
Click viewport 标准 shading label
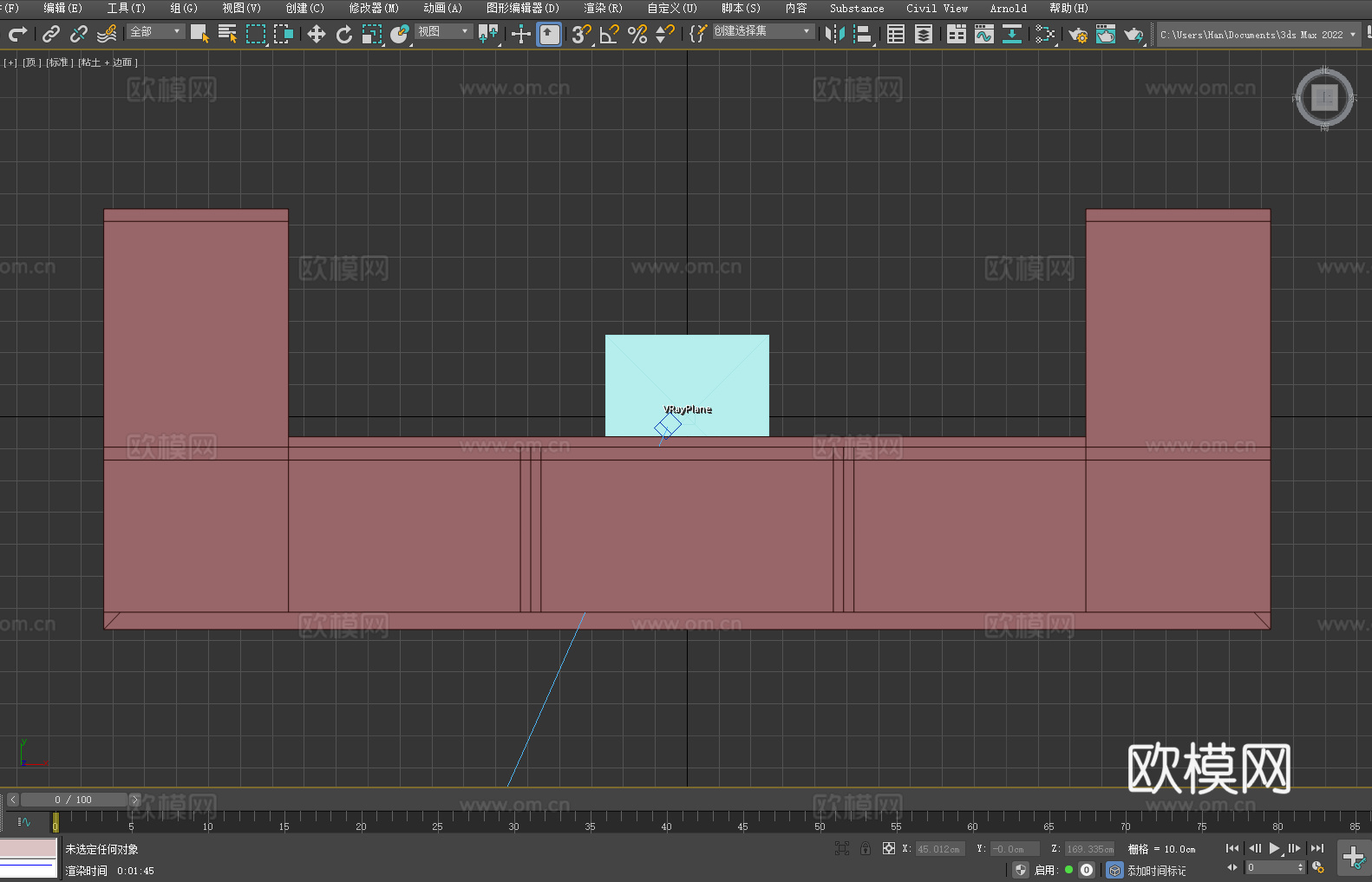[x=60, y=62]
